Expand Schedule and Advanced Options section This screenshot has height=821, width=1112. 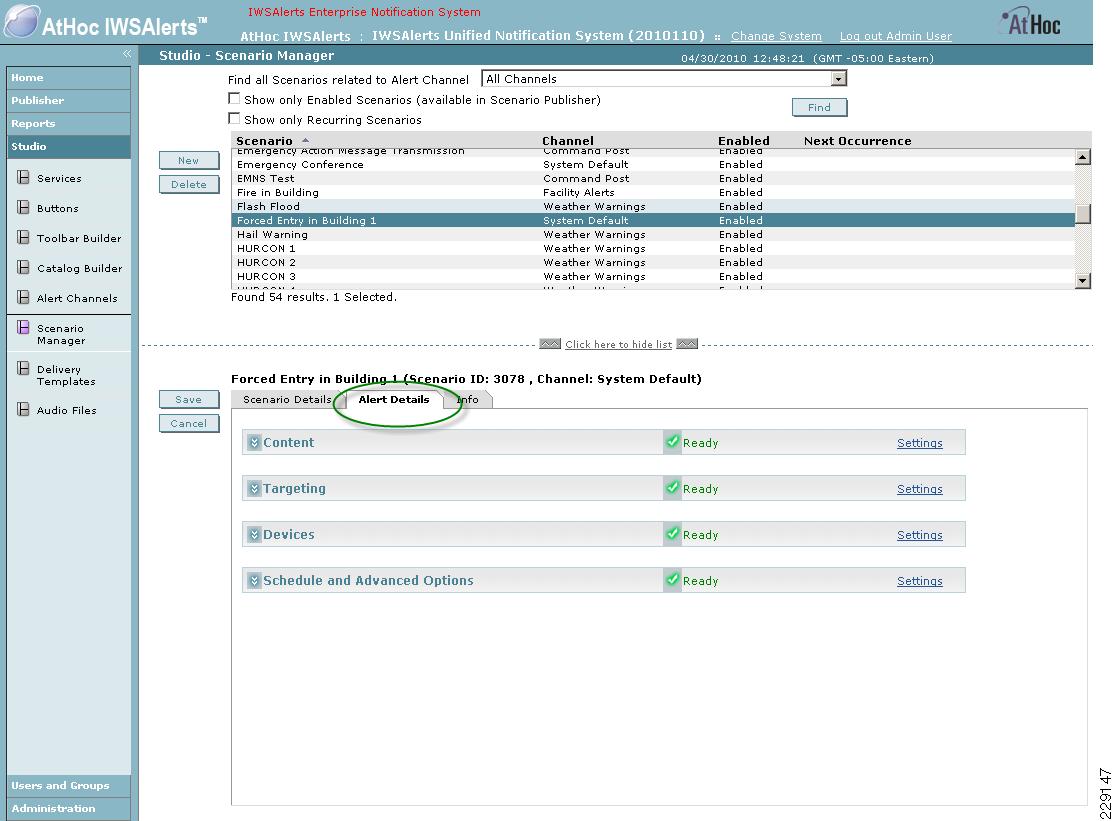(255, 581)
